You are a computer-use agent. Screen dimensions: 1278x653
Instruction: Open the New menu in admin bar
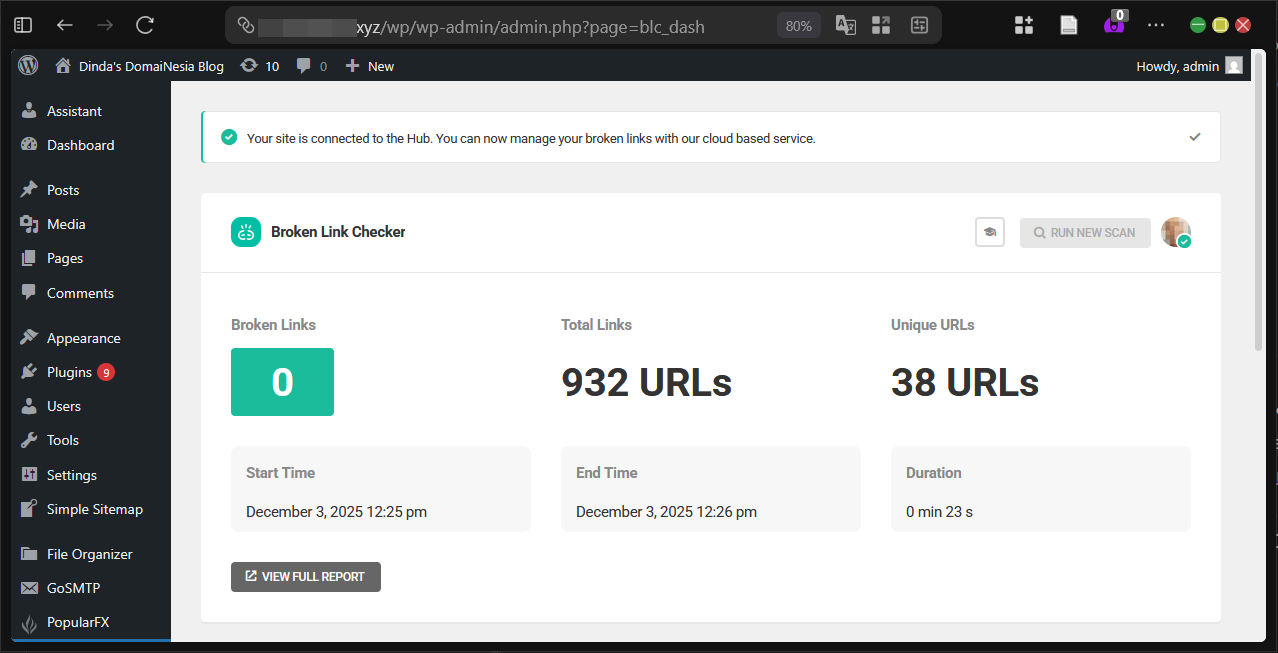tap(369, 65)
